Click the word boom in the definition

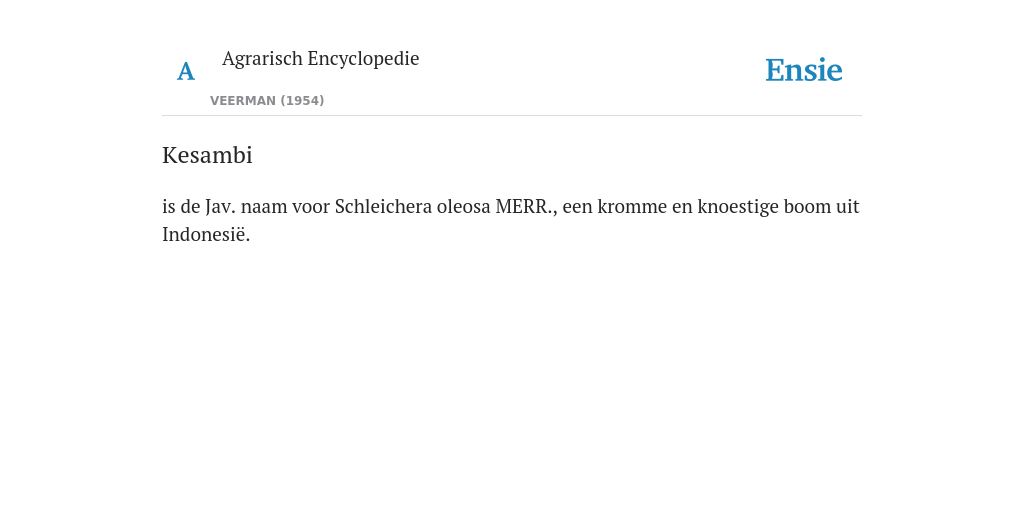(x=805, y=206)
